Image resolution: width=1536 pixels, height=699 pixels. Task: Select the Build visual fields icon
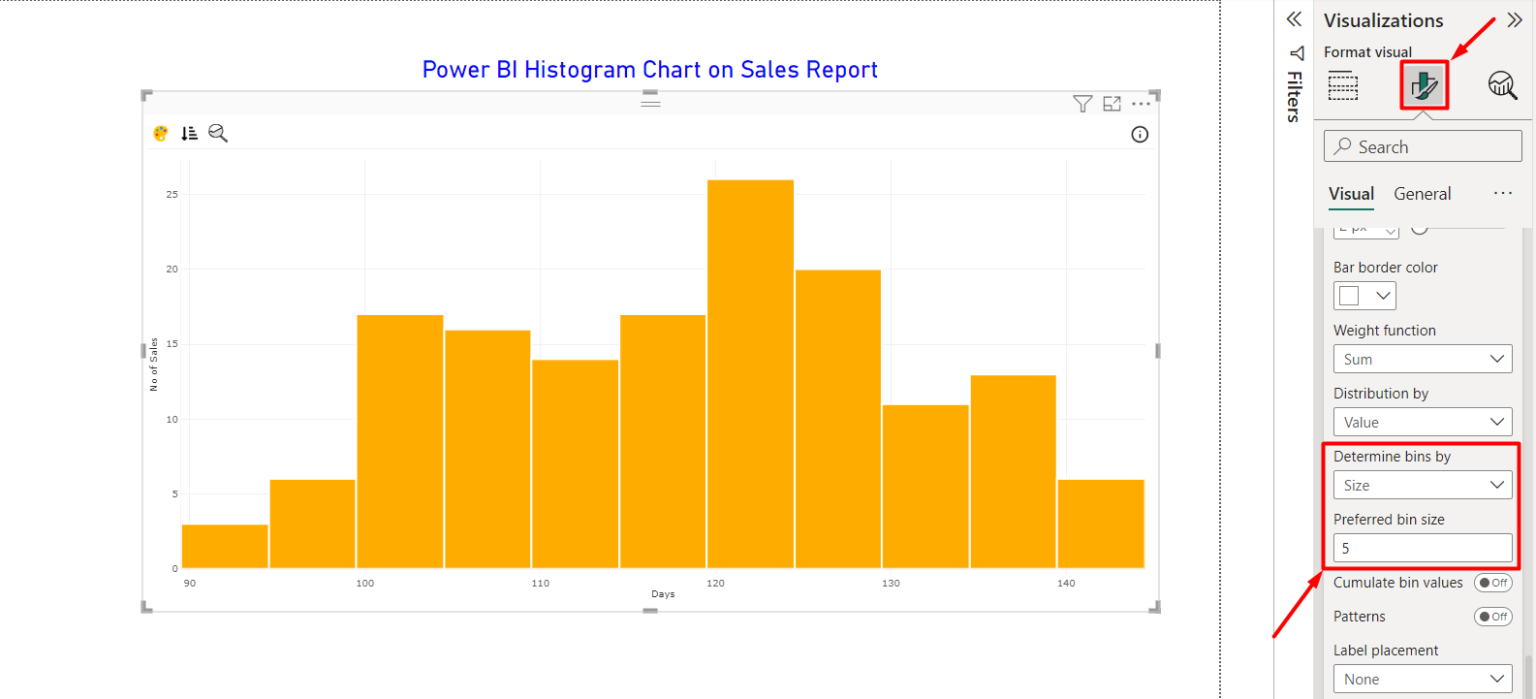[1343, 86]
